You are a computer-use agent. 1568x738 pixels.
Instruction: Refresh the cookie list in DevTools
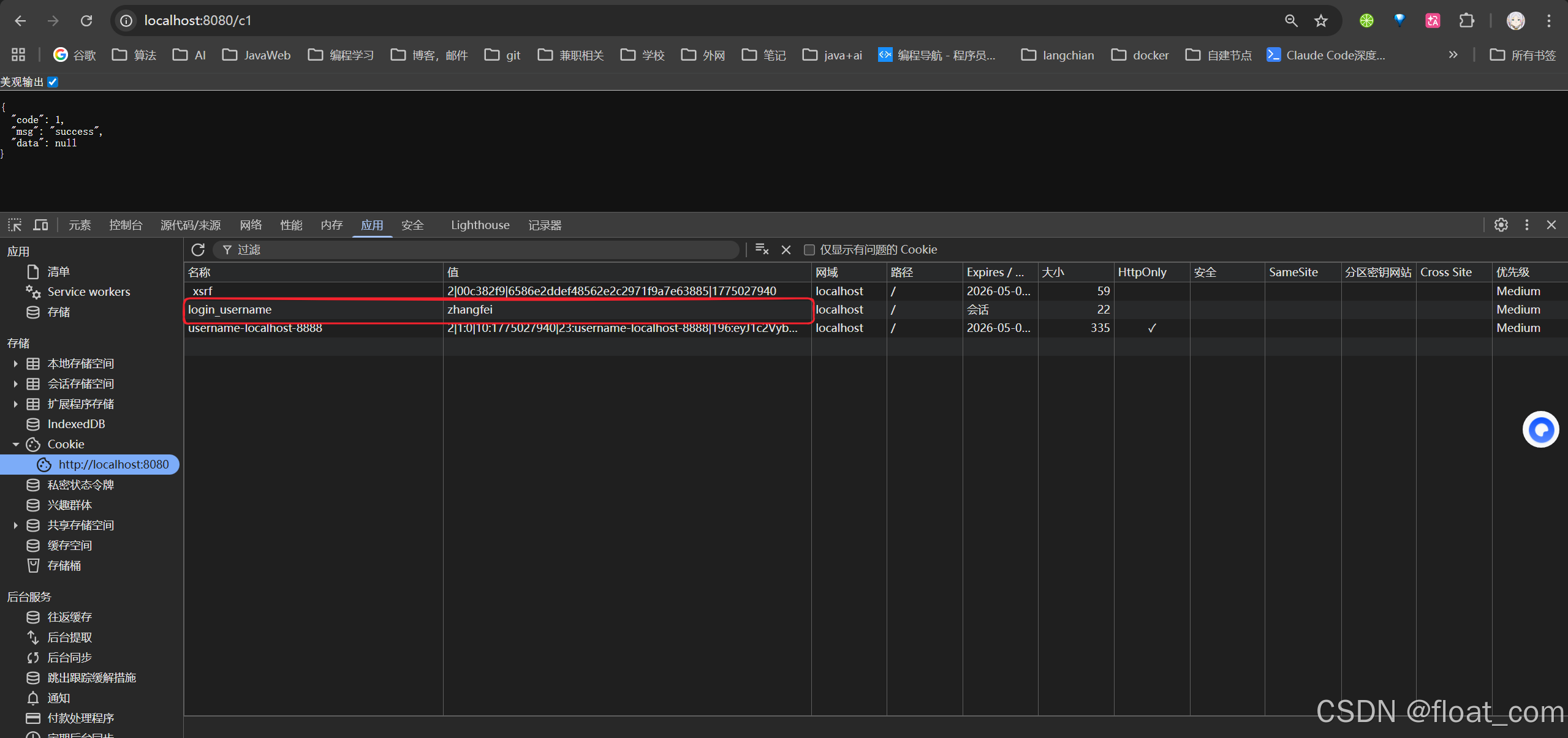tap(198, 249)
